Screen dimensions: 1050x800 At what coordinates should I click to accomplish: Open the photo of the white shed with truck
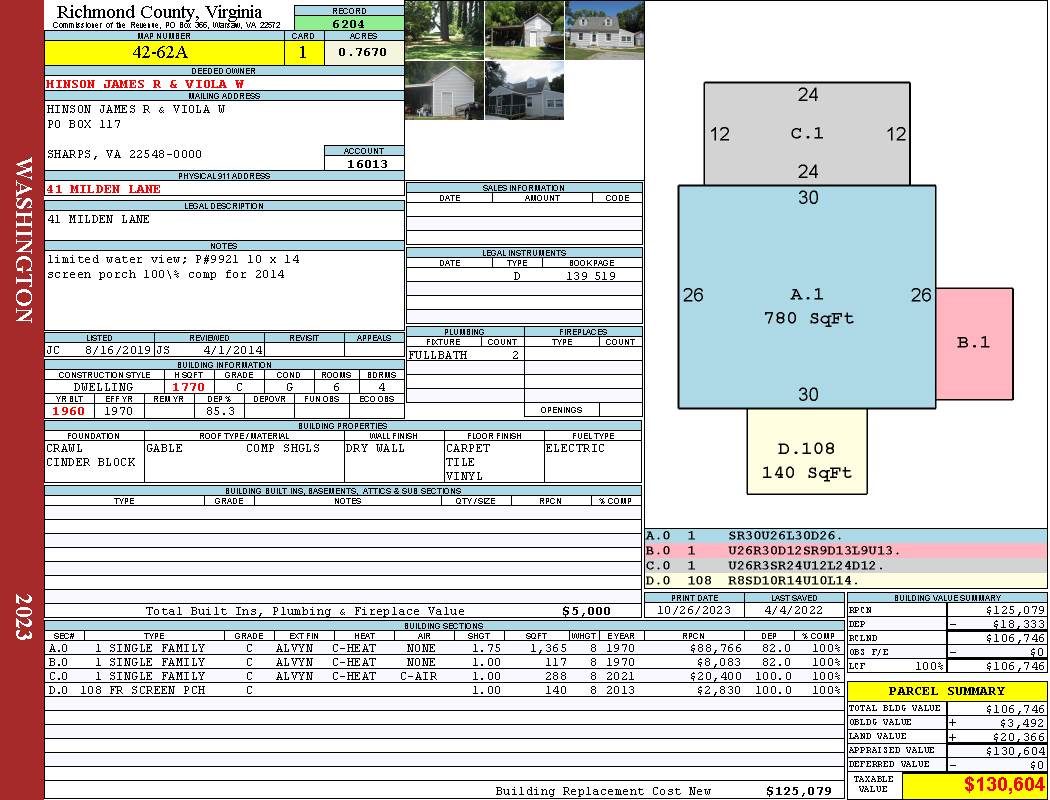click(x=444, y=90)
